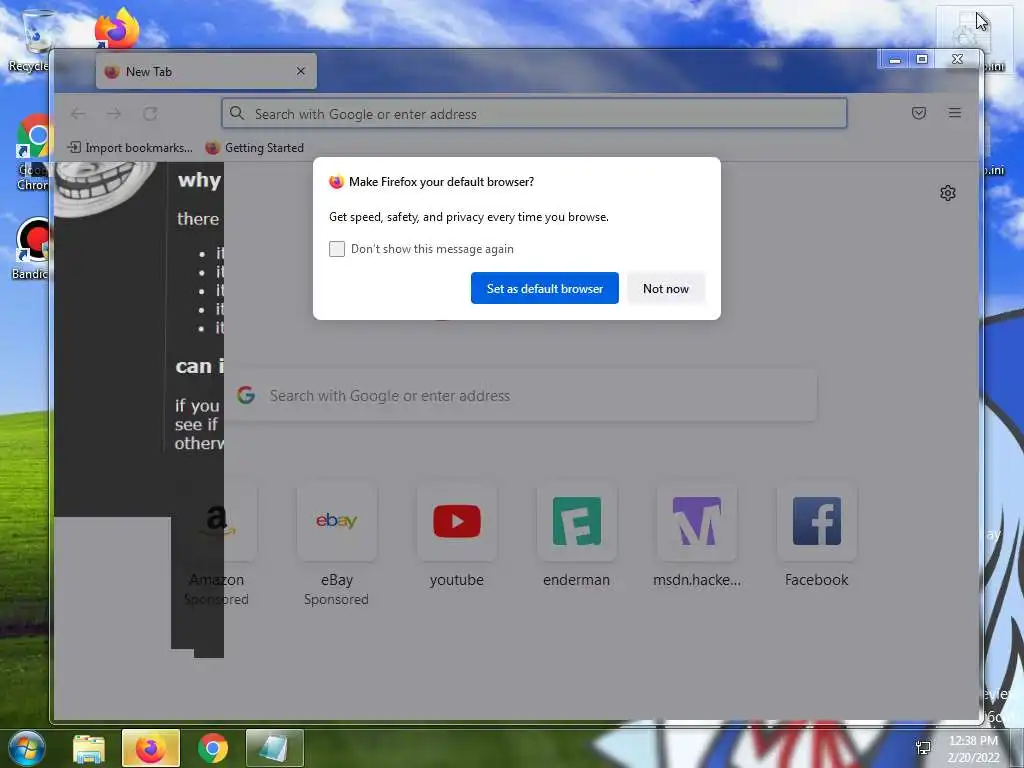
Task: Select the Firefox desktop shortcut
Action: [117, 27]
